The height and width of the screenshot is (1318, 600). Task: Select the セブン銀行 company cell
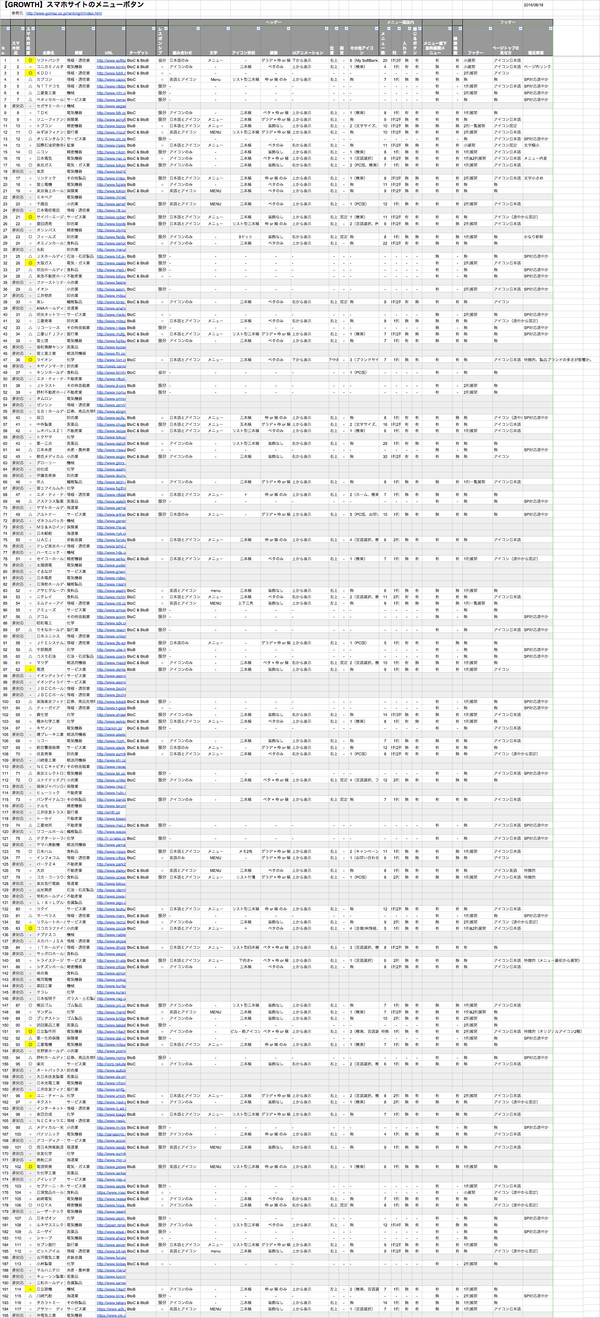tap(50, 1244)
